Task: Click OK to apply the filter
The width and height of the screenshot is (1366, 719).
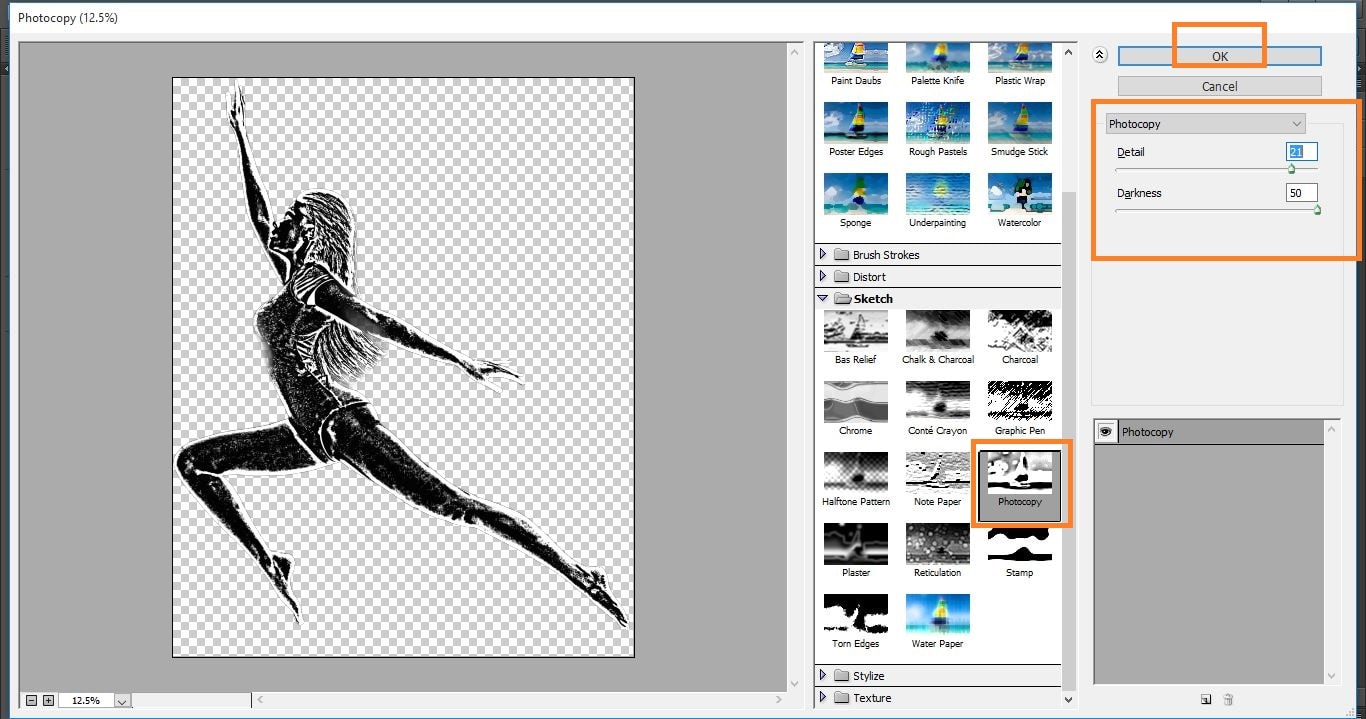Action: pyautogui.click(x=1219, y=57)
